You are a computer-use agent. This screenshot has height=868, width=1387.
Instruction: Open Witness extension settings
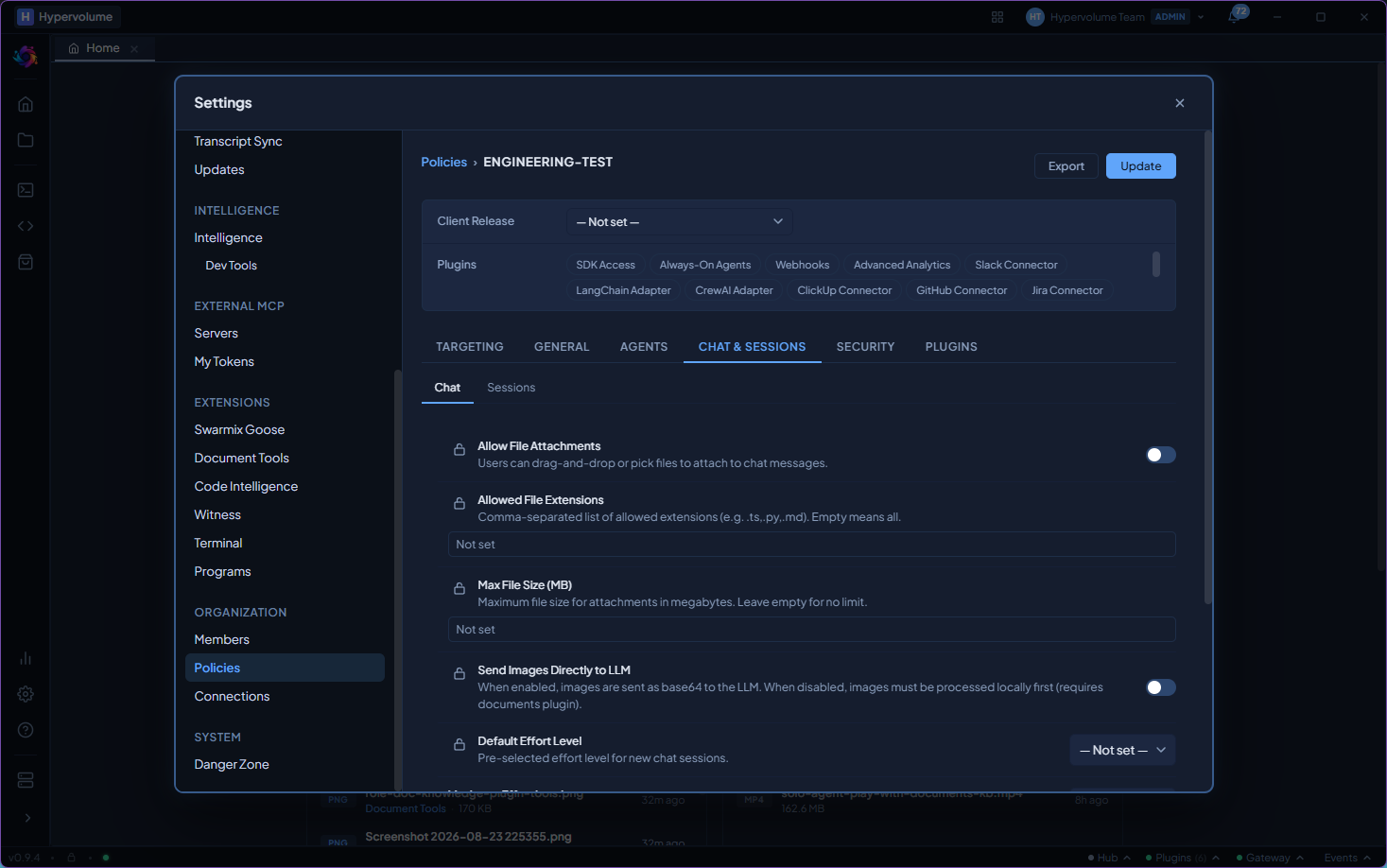click(x=217, y=514)
